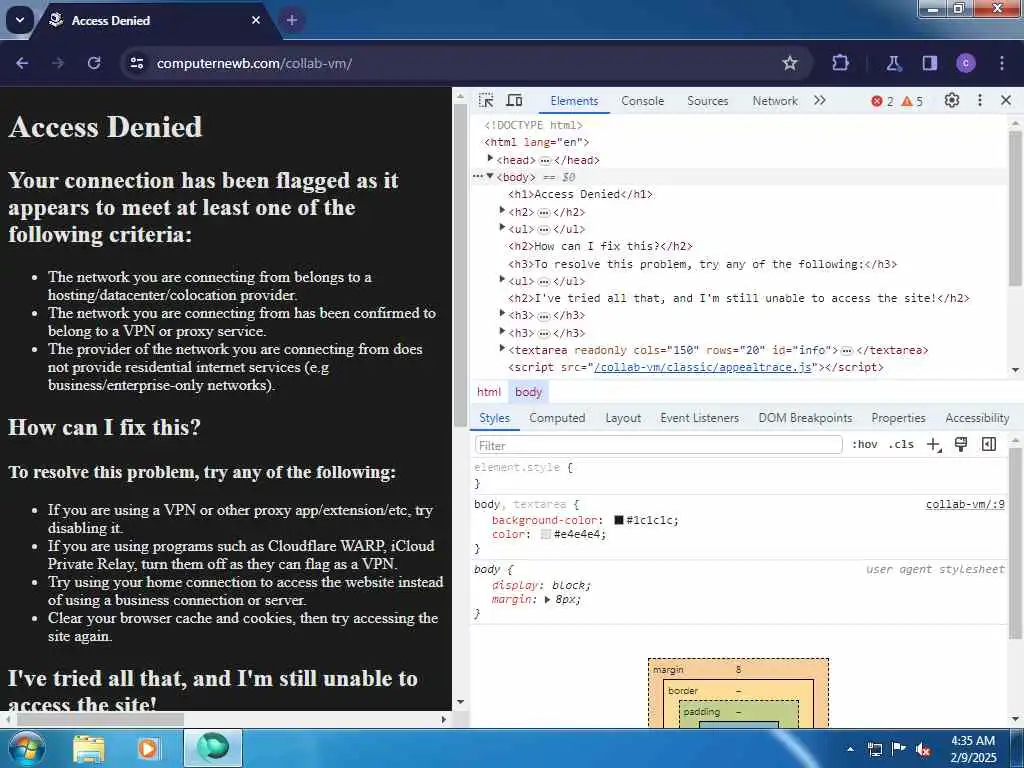Toggle the .cls classes button
The width and height of the screenshot is (1024, 768).
(901, 445)
